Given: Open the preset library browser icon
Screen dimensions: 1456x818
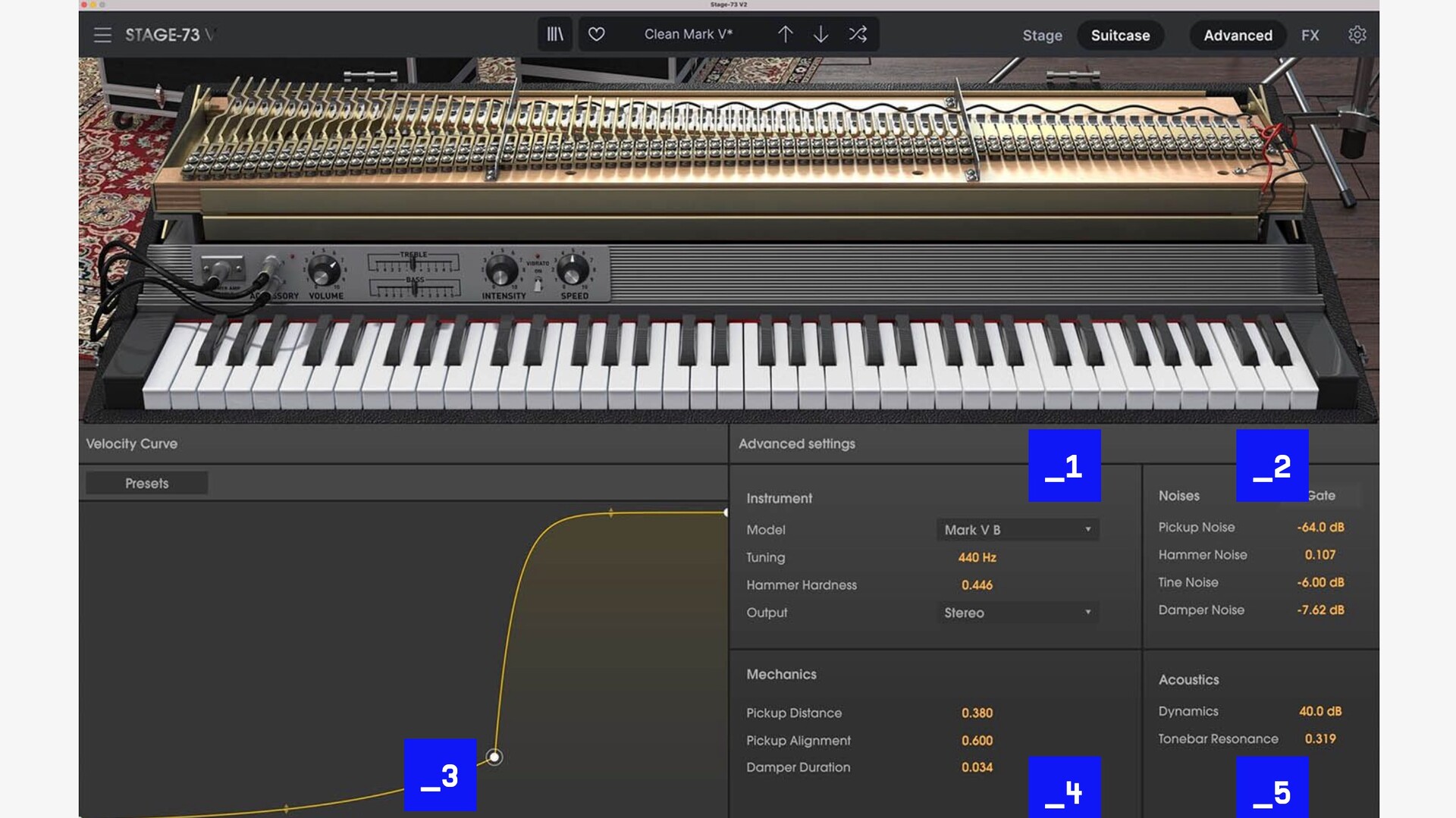Looking at the screenshot, I should [x=555, y=34].
